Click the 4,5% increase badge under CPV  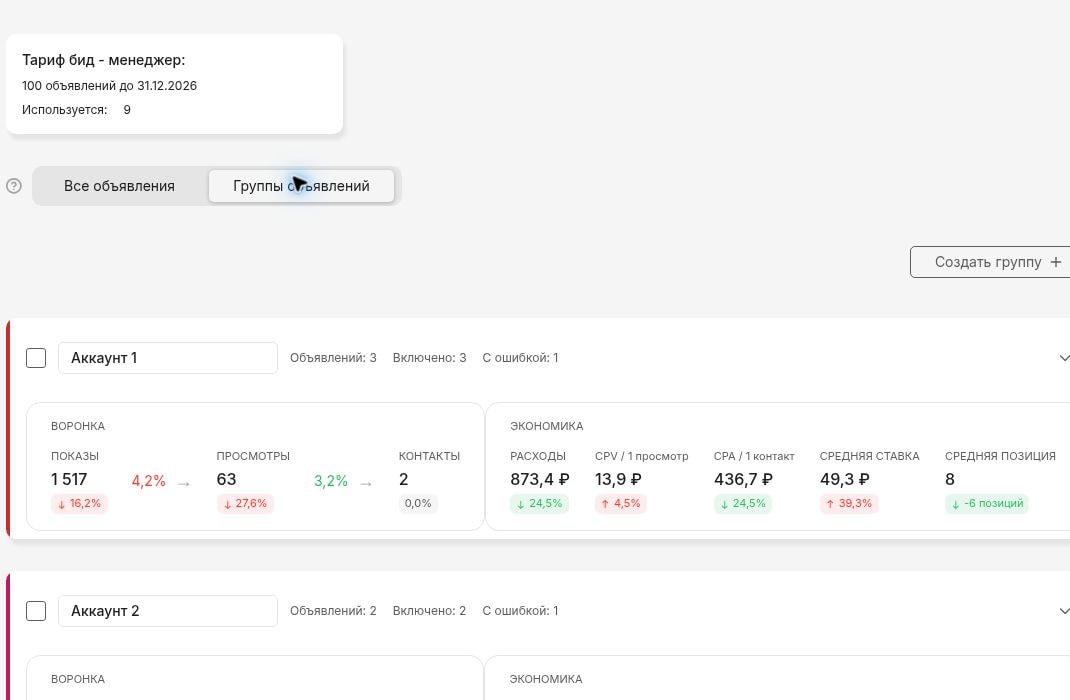[x=620, y=504]
